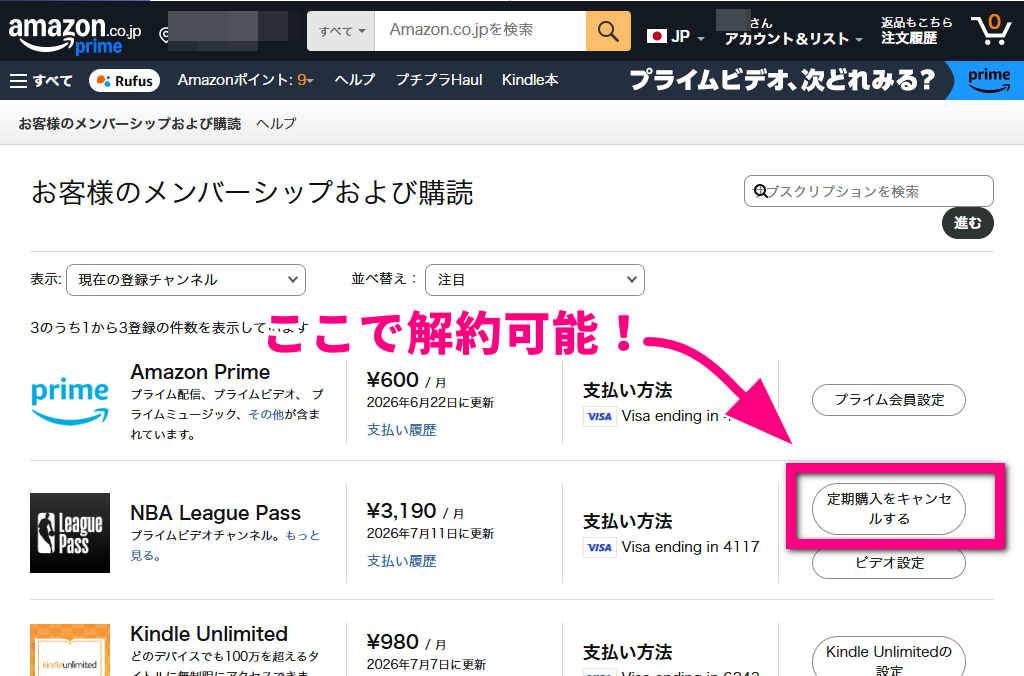Click the Kindle Unlimited thumbnail

(x=70, y=650)
